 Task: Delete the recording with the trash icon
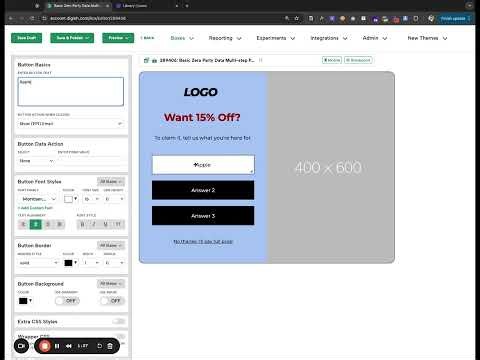110,346
